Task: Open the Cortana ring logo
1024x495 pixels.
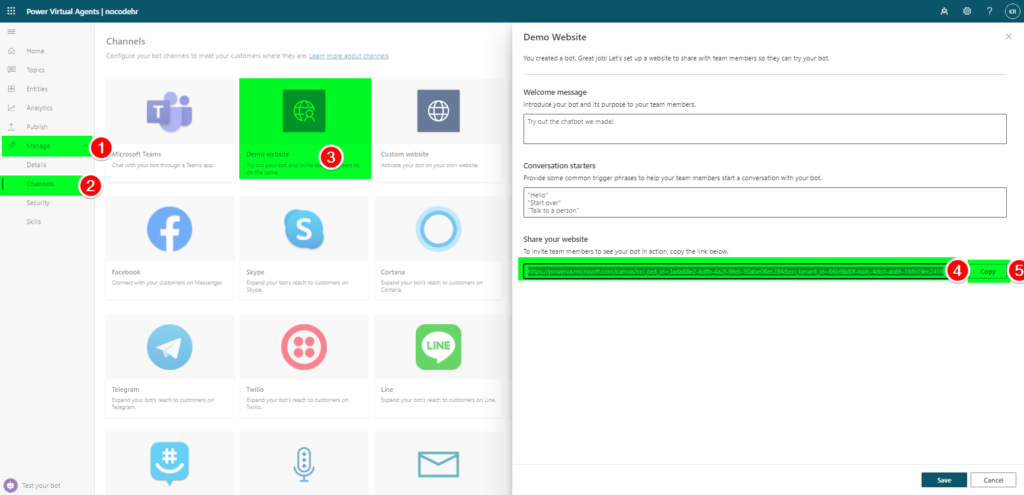Action: (x=438, y=229)
